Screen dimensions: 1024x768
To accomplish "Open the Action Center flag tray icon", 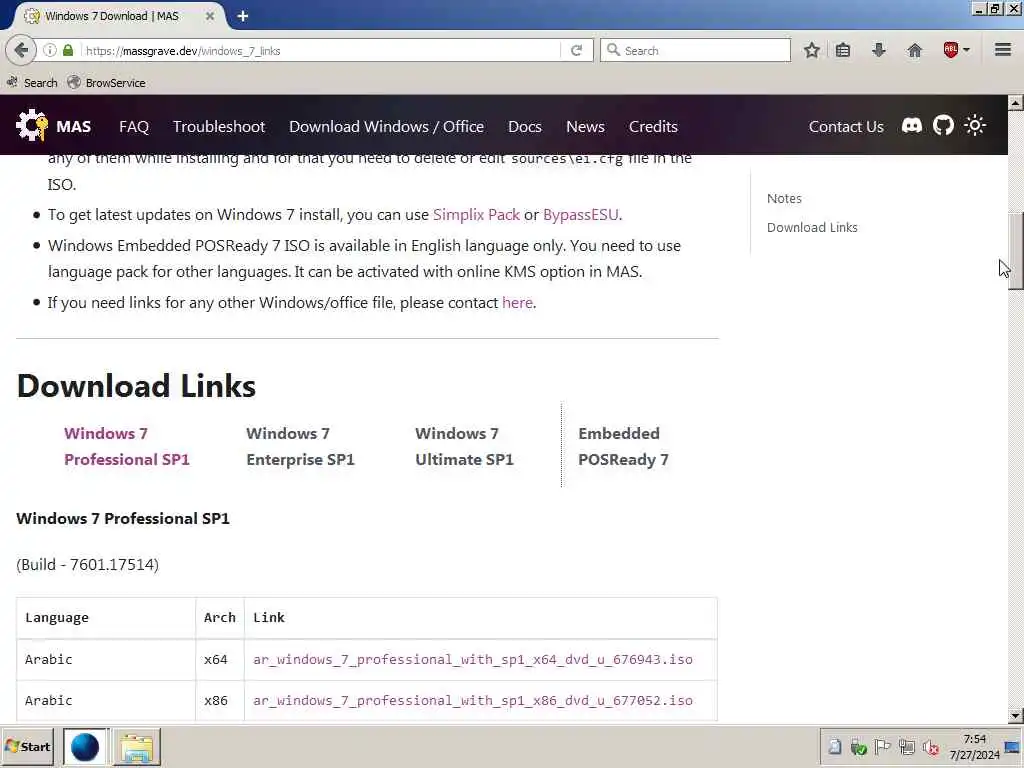I will (882, 747).
